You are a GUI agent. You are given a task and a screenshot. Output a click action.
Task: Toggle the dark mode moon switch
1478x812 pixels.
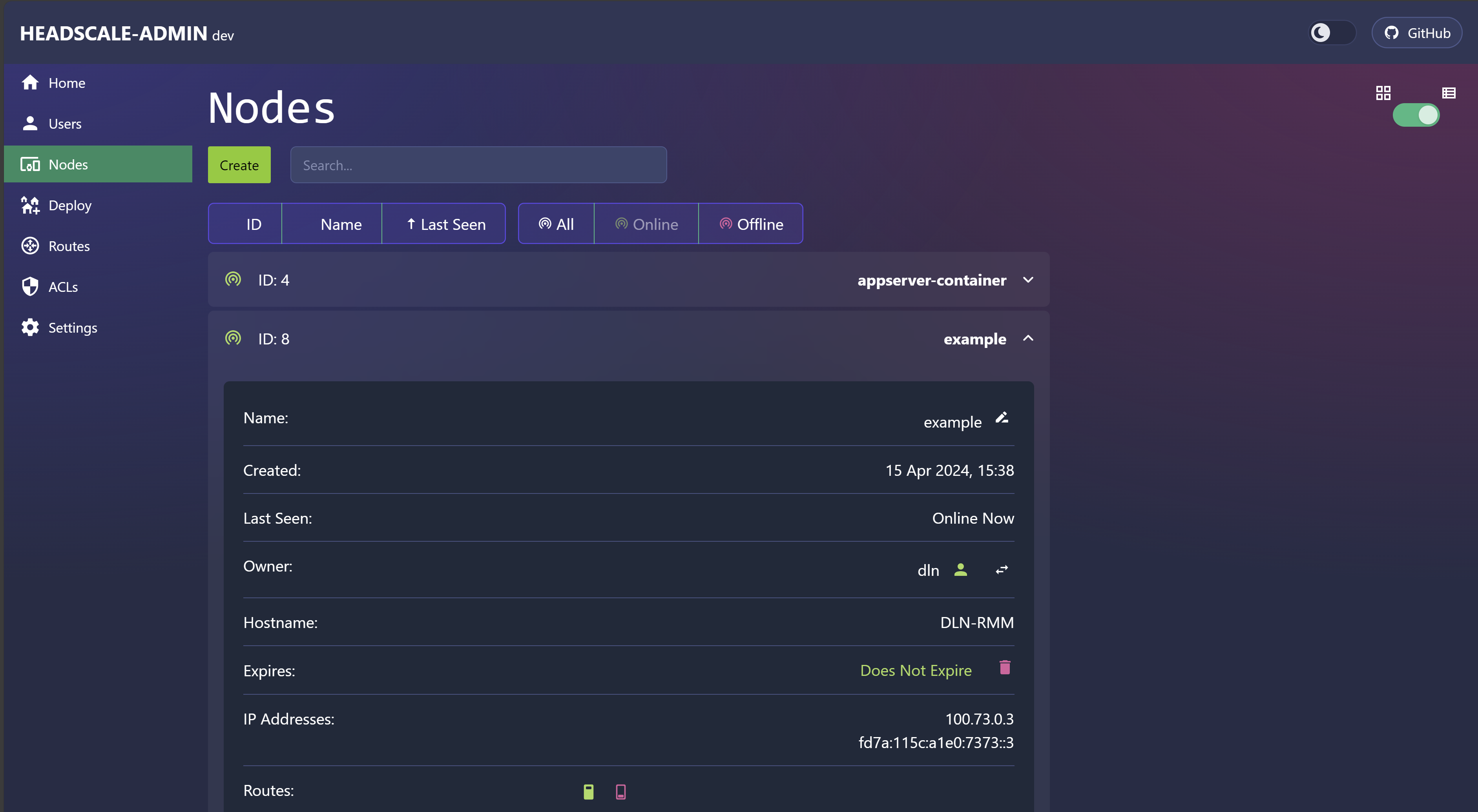(x=1332, y=33)
